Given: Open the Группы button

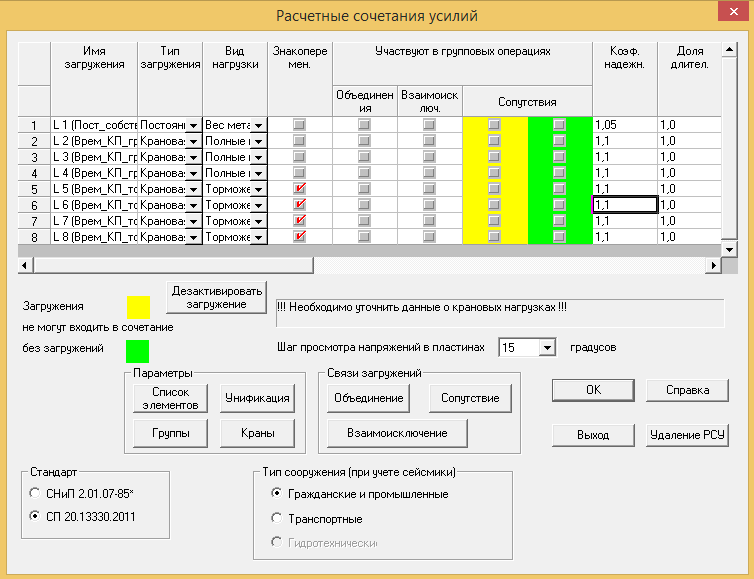Looking at the screenshot, I should [171, 433].
